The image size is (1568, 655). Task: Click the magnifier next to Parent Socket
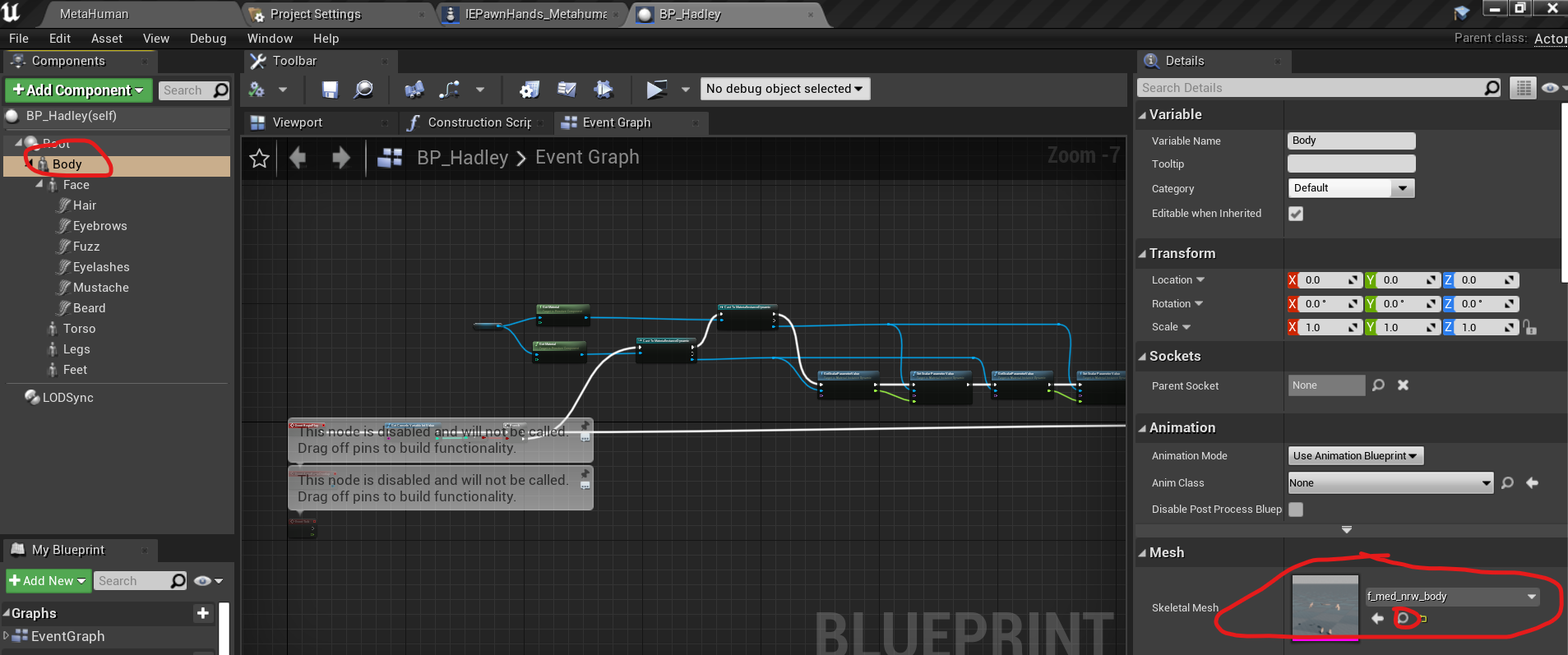1379,385
